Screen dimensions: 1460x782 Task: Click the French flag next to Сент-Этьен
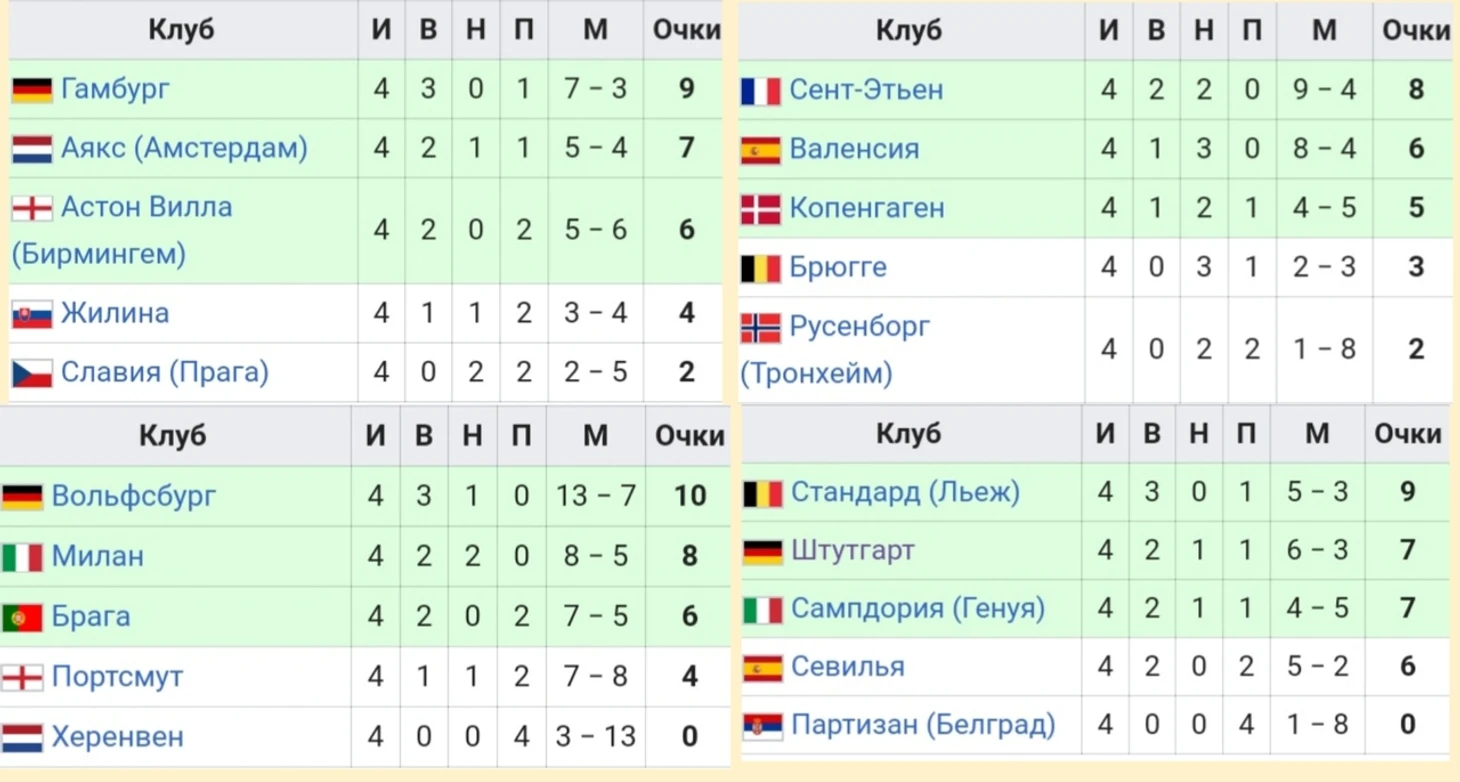click(760, 91)
